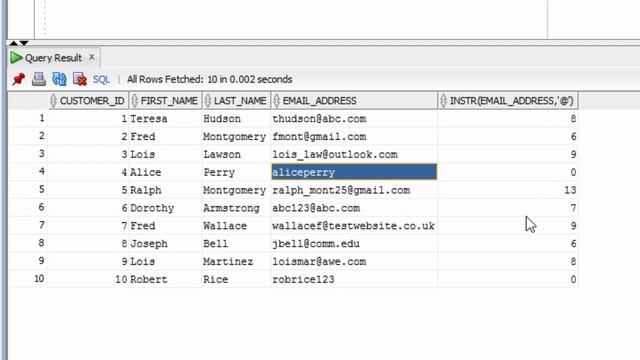Select the highlighted aliceperry email cell
This screenshot has height=360, width=640.
click(354, 172)
